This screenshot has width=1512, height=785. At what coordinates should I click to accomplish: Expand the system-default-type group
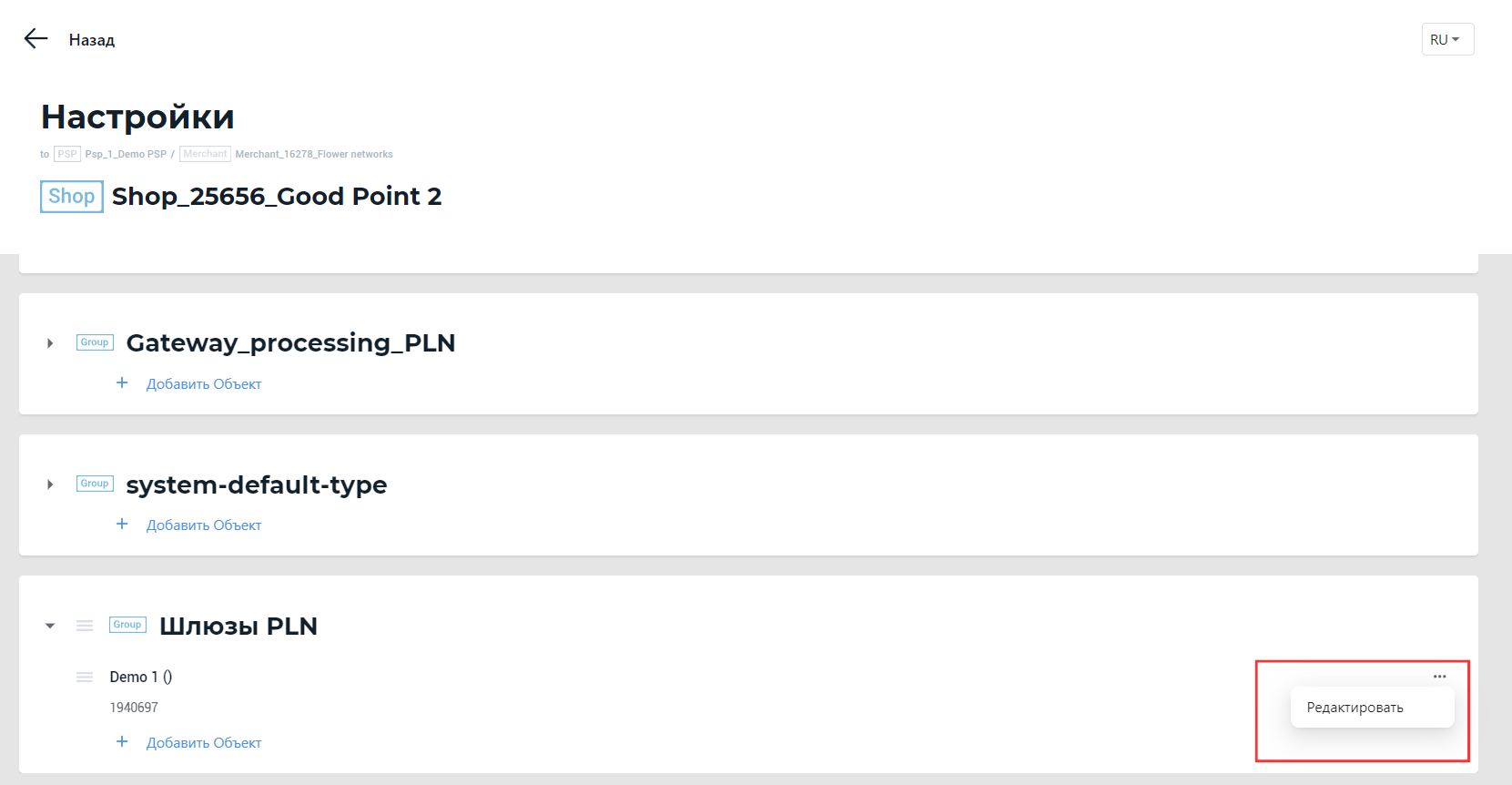(x=50, y=484)
